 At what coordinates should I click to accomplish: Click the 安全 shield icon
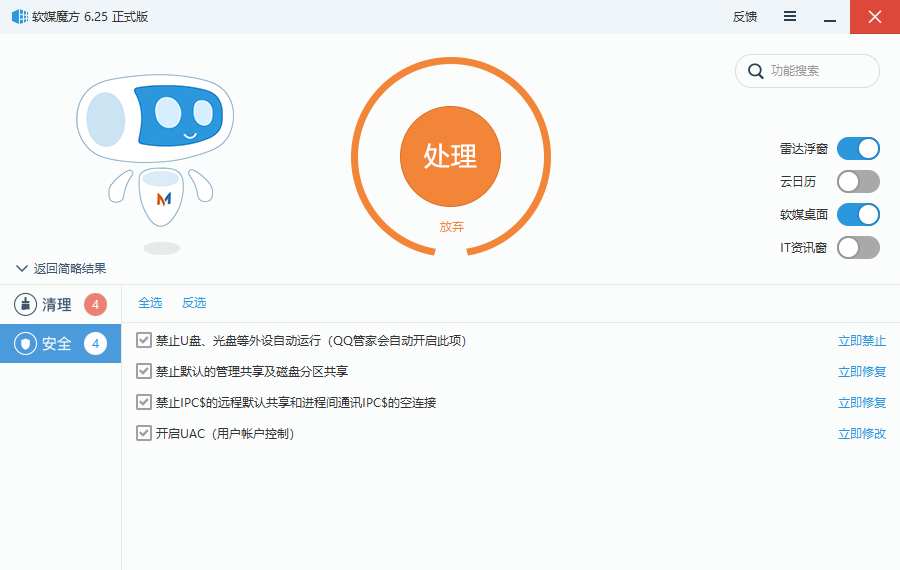25,344
